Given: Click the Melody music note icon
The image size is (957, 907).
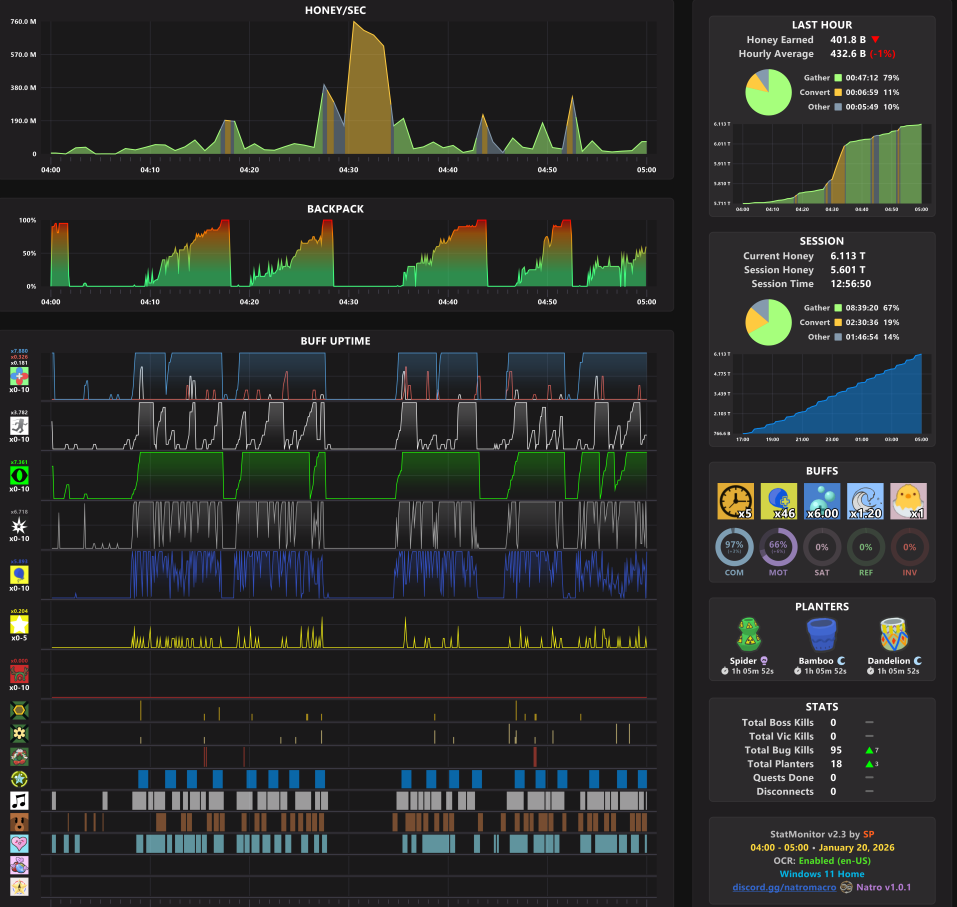Looking at the screenshot, I should click(19, 800).
